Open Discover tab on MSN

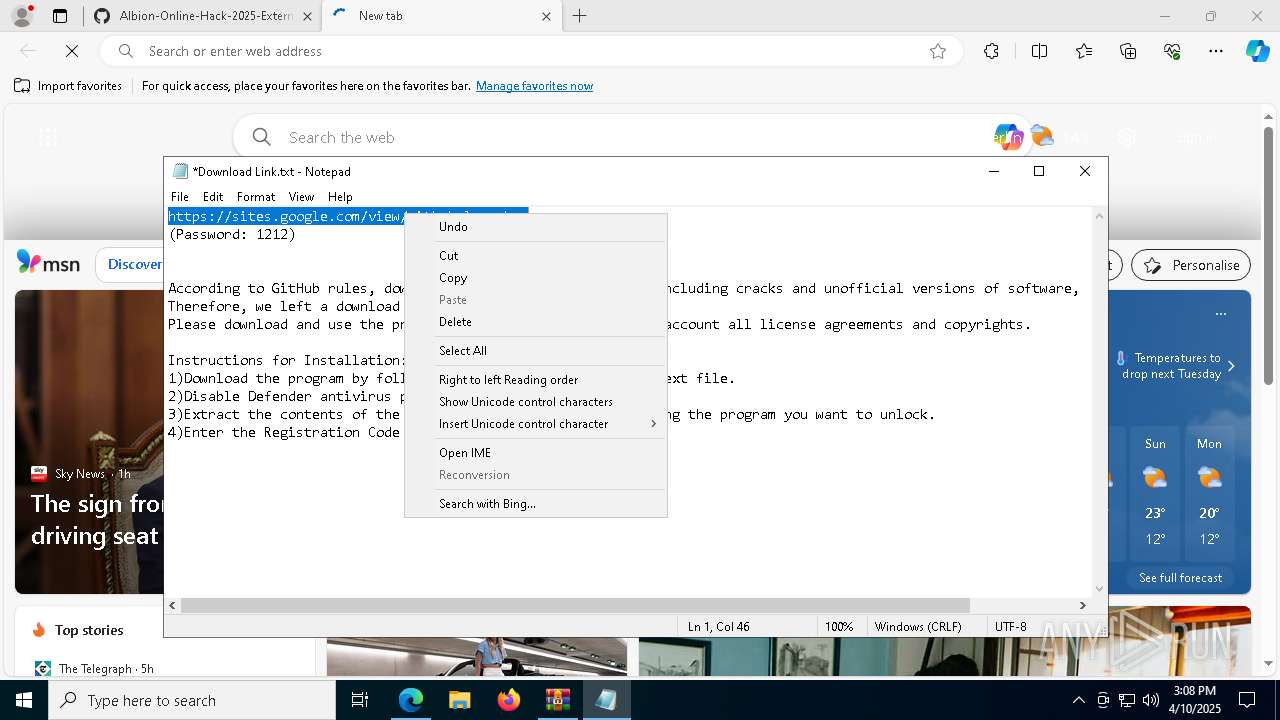coord(134,264)
